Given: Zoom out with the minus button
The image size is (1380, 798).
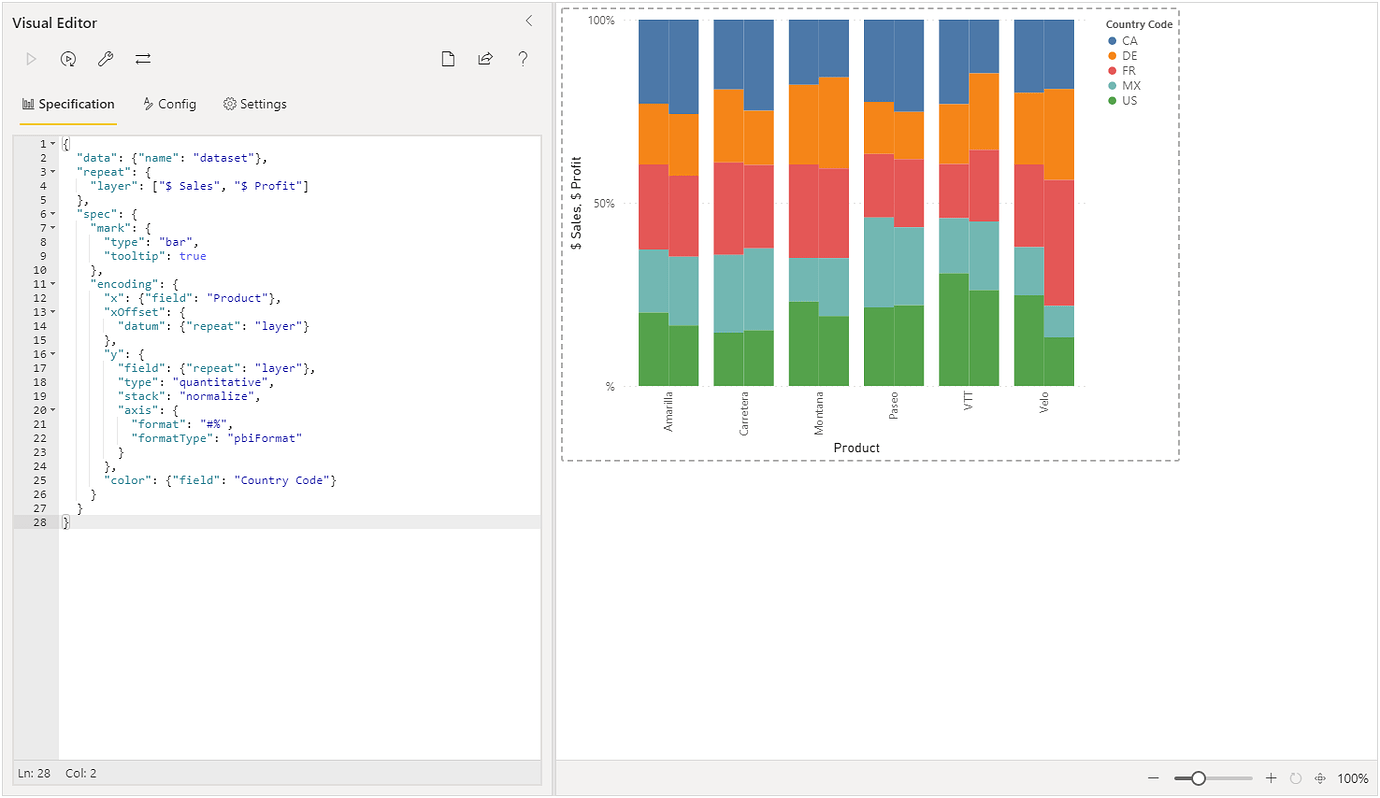Looking at the screenshot, I should point(1154,778).
